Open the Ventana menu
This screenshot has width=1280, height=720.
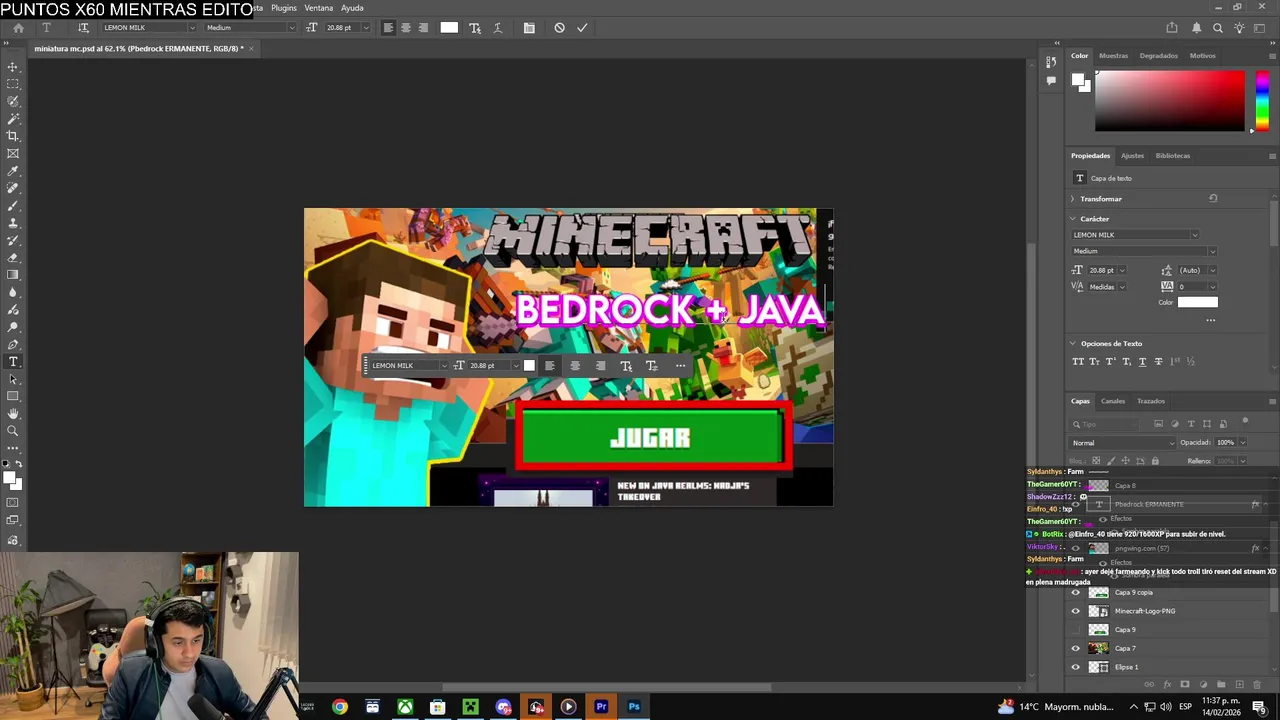click(318, 8)
